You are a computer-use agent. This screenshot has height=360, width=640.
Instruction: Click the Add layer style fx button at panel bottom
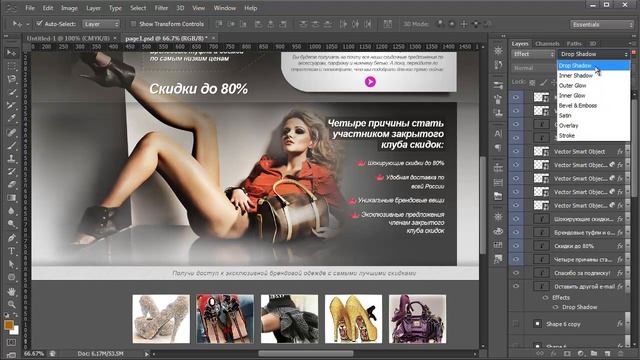tap(553, 353)
